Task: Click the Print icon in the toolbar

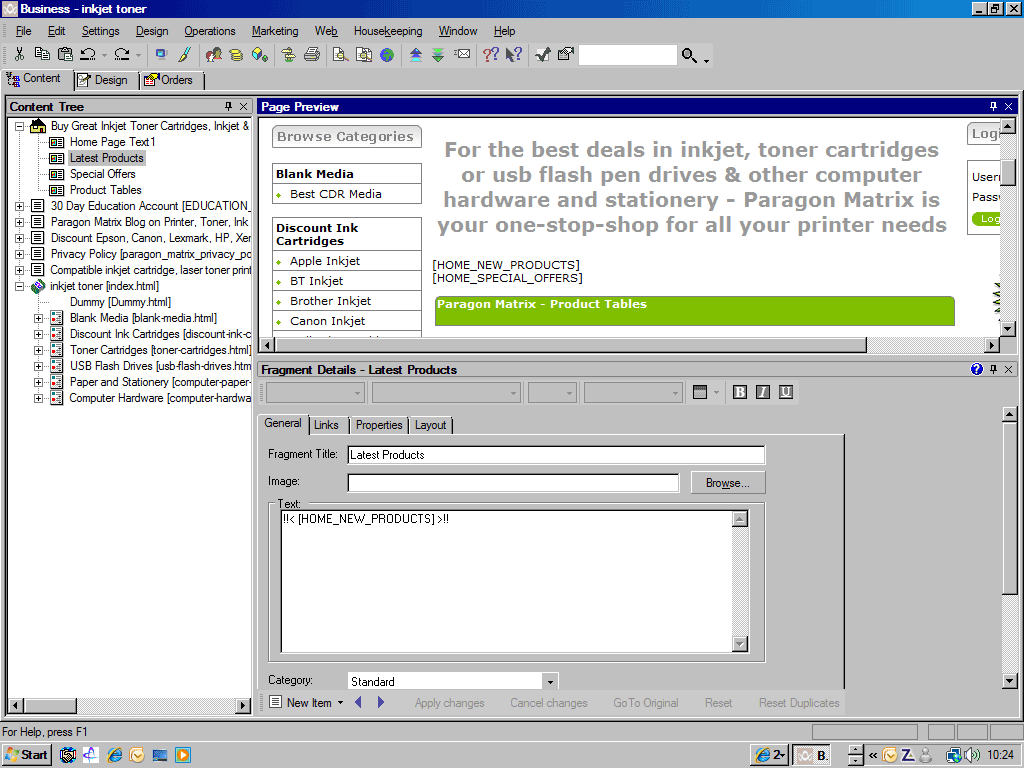Action: click(312, 55)
